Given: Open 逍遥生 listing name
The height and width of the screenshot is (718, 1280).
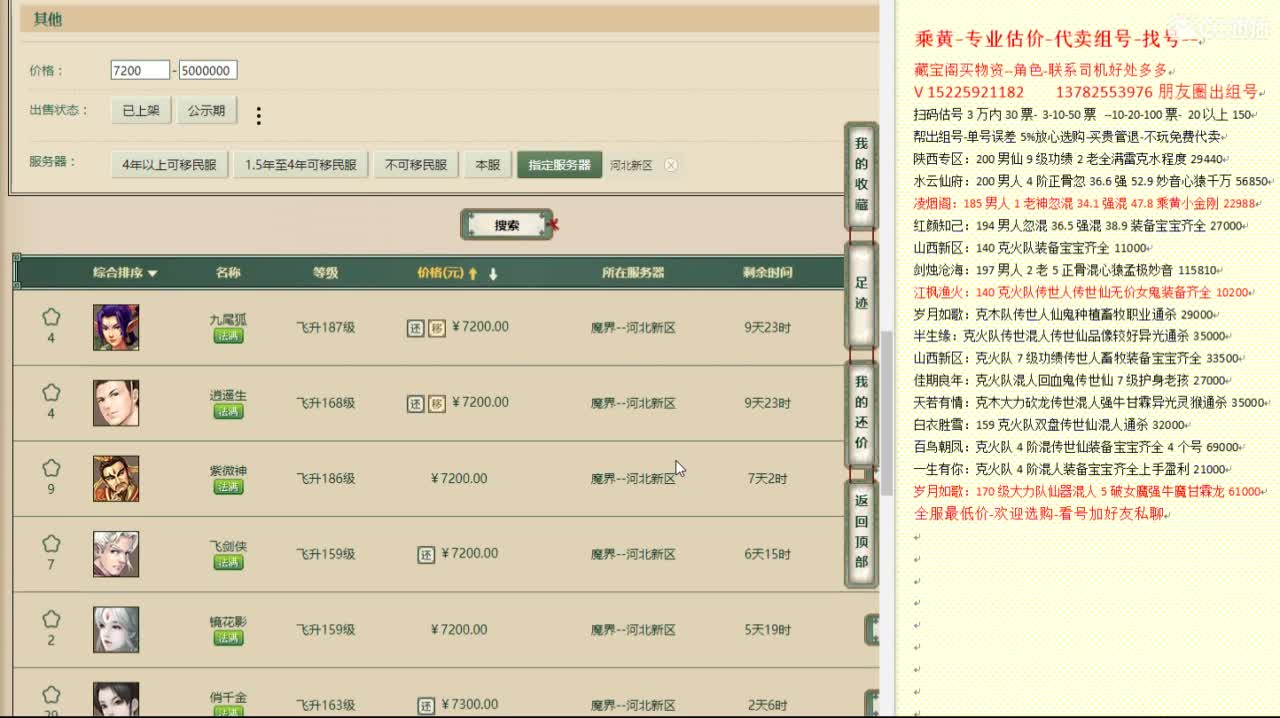Looking at the screenshot, I should (x=228, y=395).
